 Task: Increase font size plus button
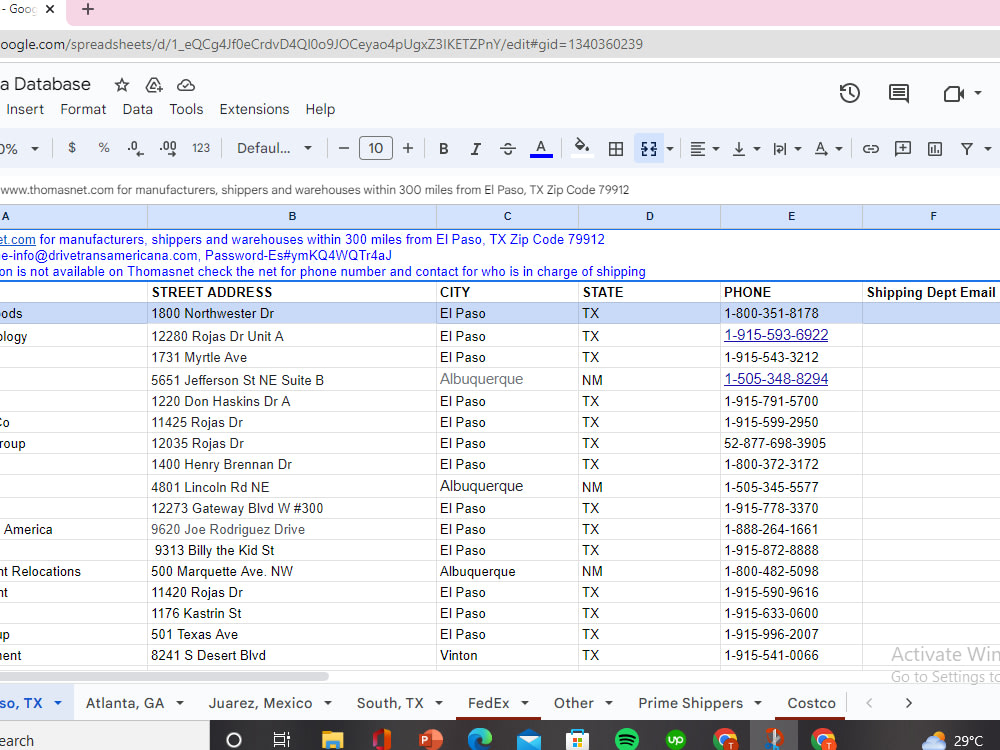click(x=408, y=149)
